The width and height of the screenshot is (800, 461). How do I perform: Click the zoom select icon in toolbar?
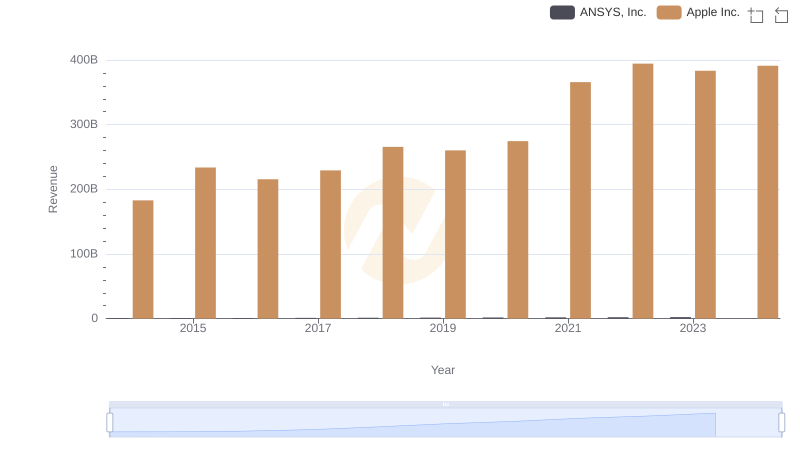pos(756,15)
